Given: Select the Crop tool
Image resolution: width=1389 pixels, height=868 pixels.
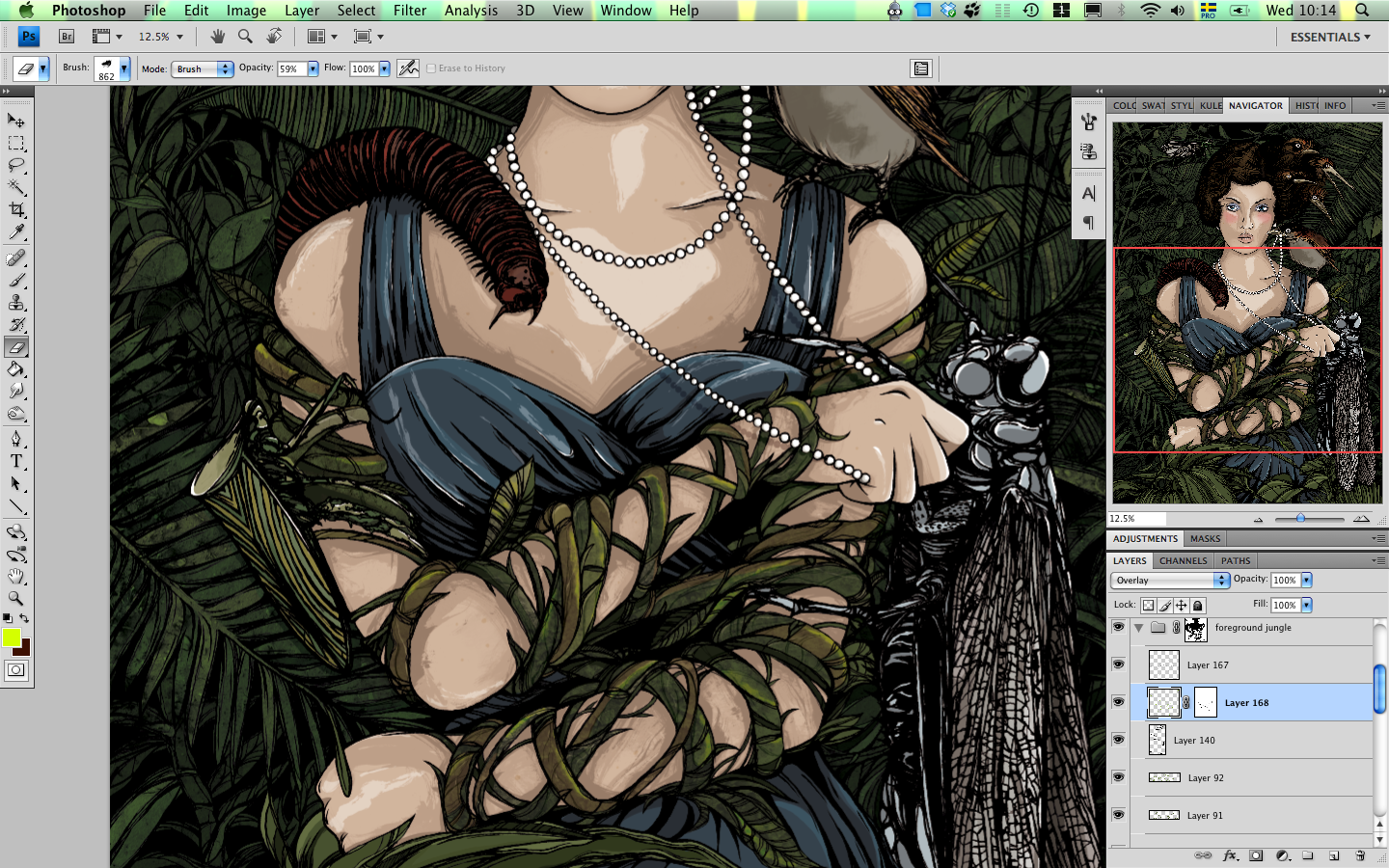Looking at the screenshot, I should pyautogui.click(x=16, y=210).
